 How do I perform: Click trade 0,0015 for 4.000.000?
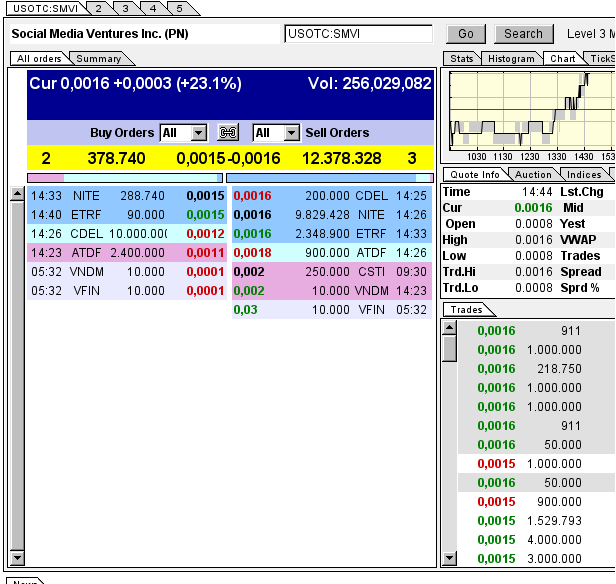536,540
